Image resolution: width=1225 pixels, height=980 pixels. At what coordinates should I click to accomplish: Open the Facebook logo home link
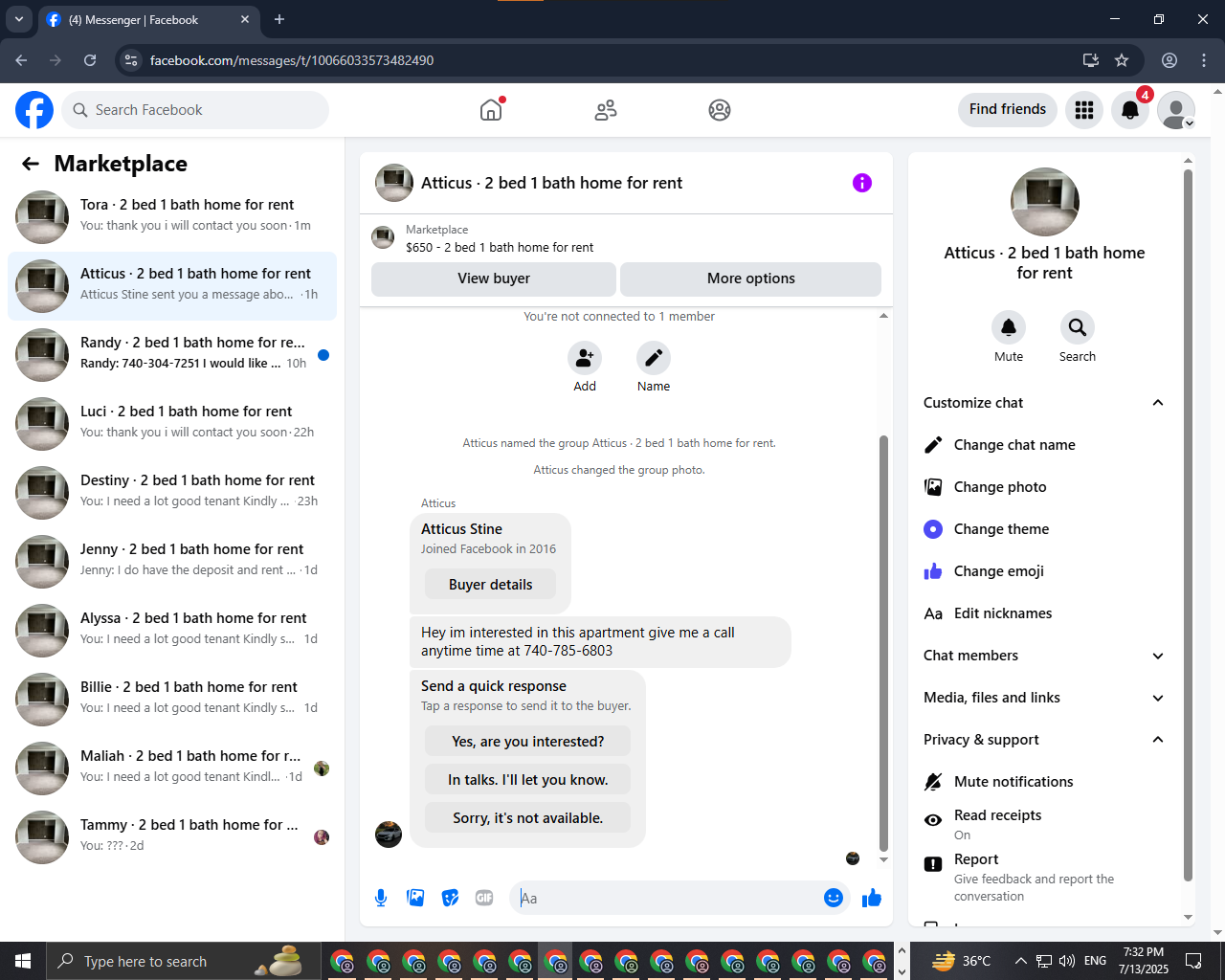34,110
